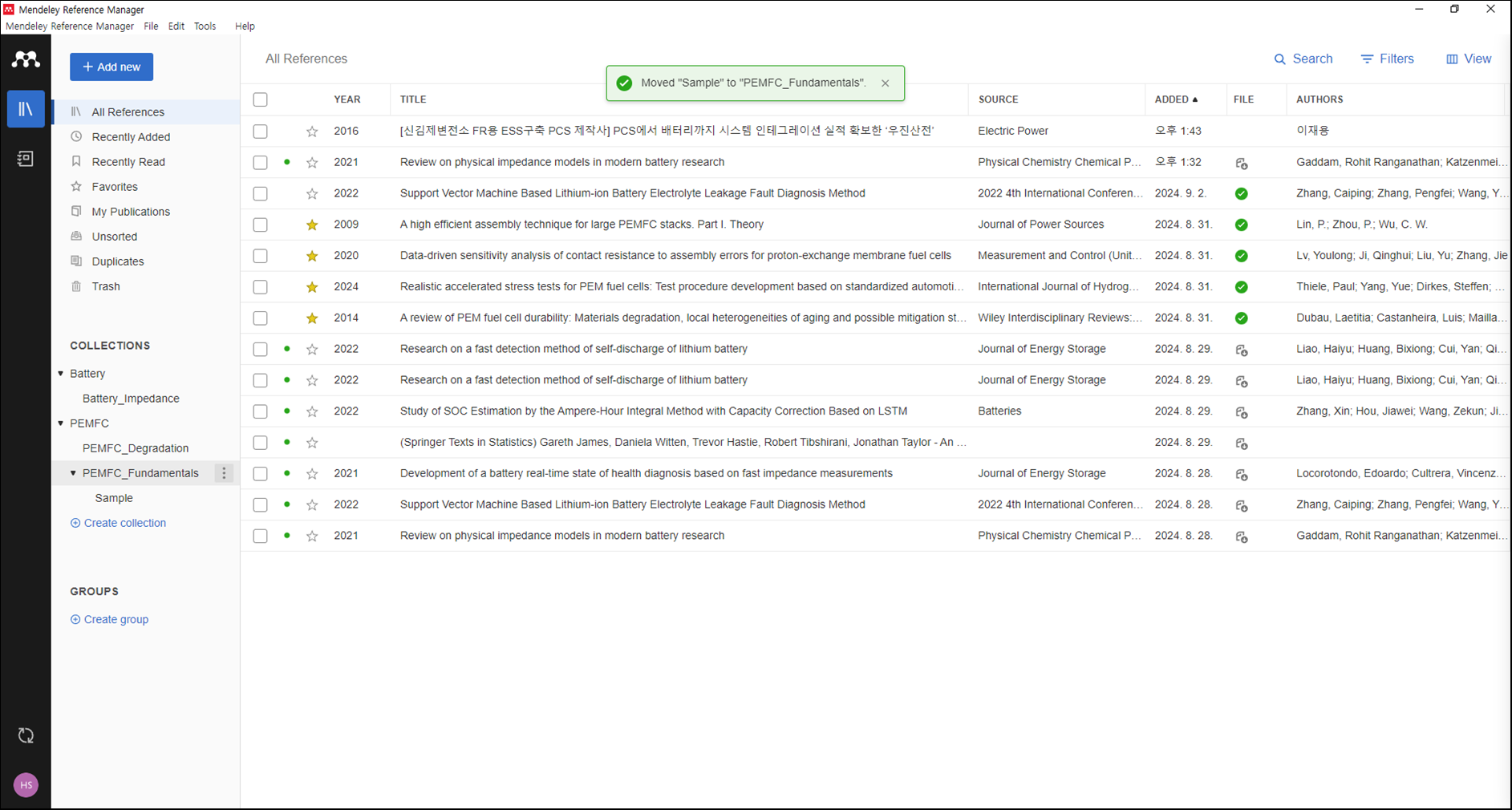
Task: Sort by the FILE column header
Action: coord(1243,99)
